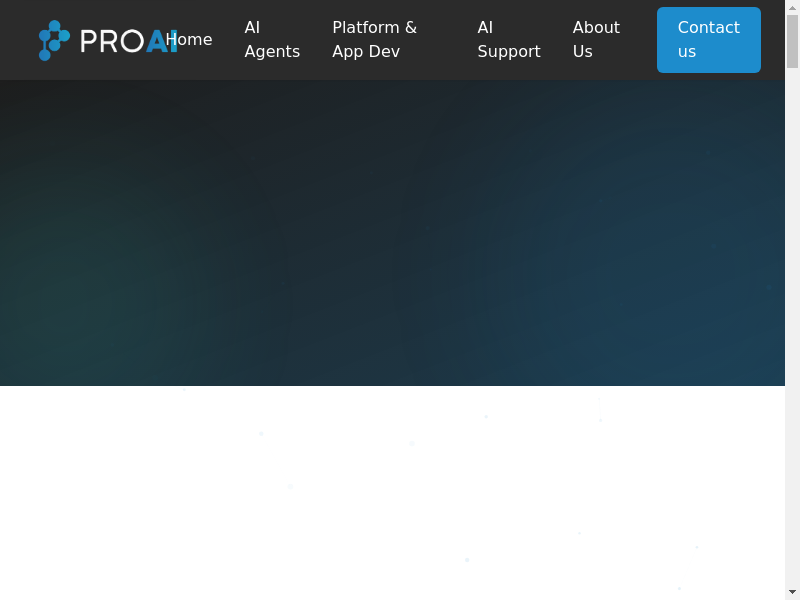The width and height of the screenshot is (800, 600).
Task: Select AI Support in the navbar
Action: (508, 40)
